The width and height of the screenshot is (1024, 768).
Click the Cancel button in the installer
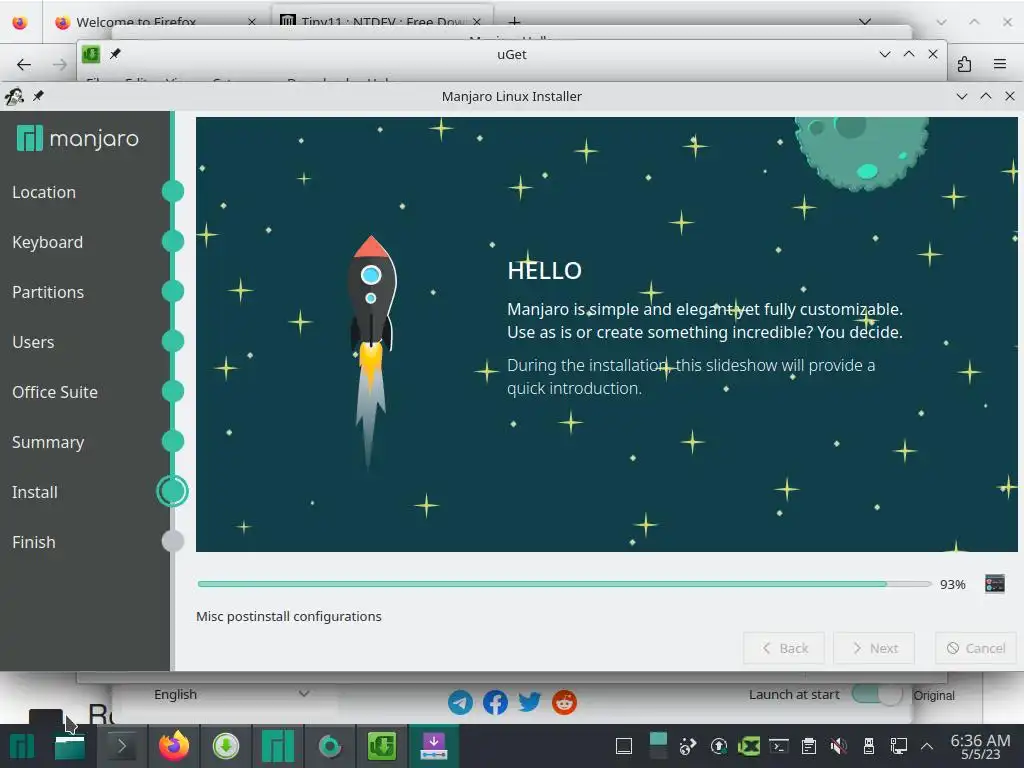tap(976, 648)
